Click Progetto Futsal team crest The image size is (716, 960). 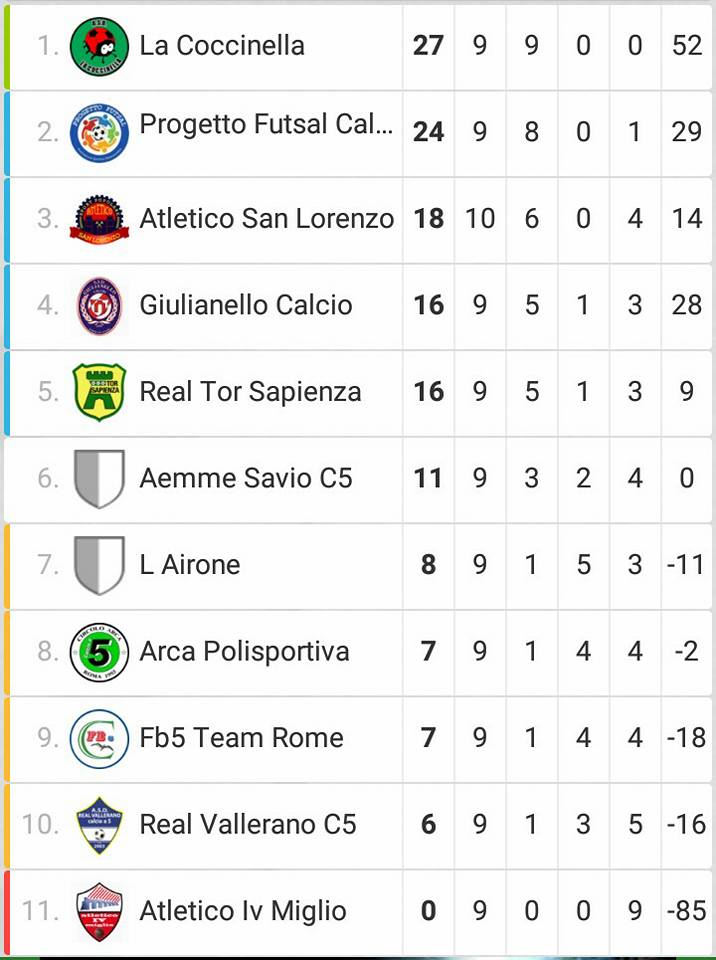point(99,132)
